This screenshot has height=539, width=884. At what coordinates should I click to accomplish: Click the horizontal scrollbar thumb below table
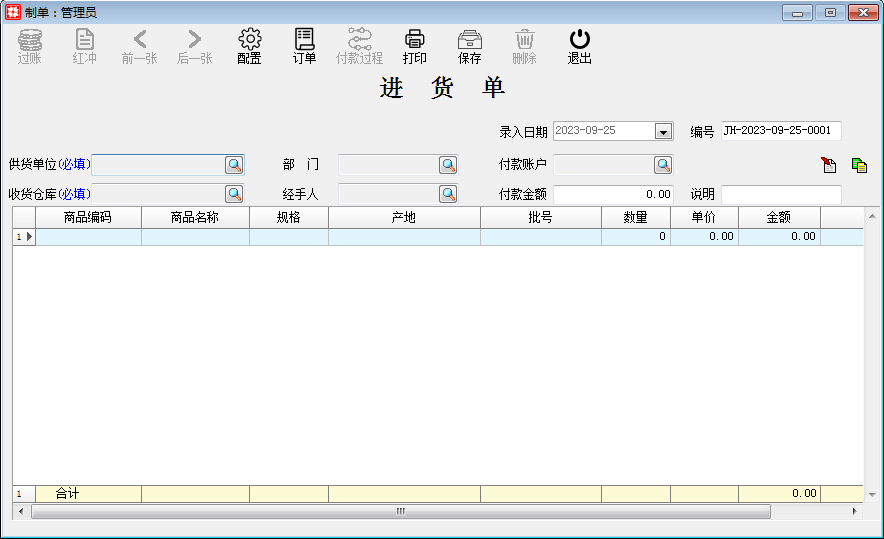400,511
